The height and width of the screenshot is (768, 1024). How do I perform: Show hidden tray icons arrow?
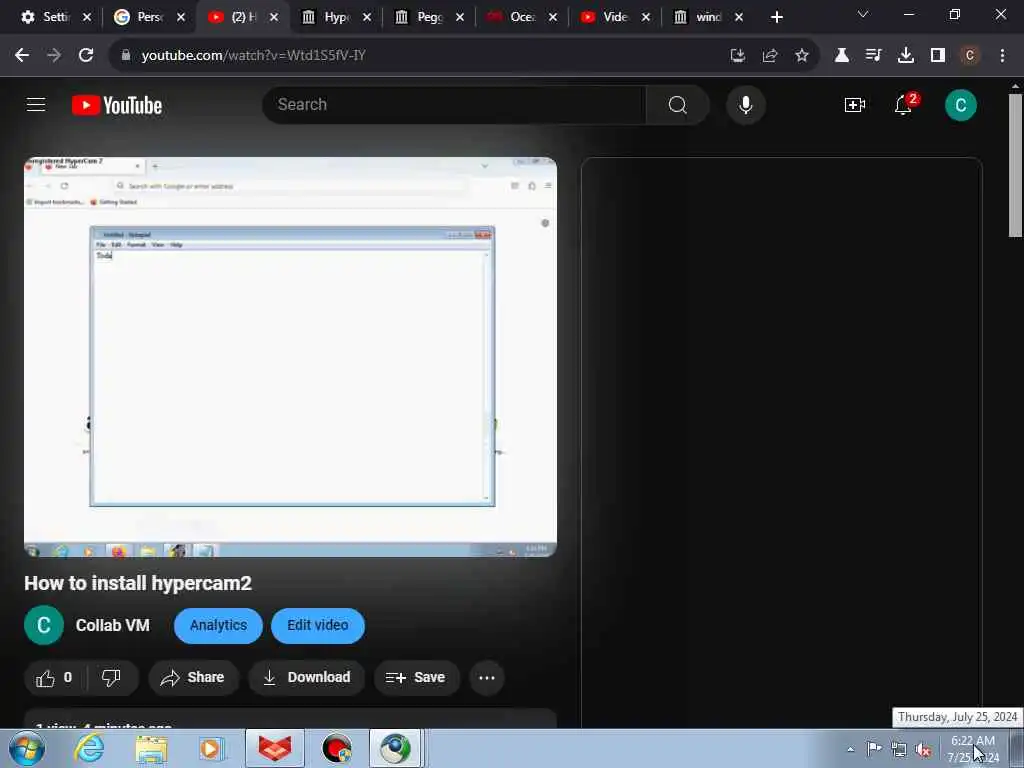[850, 750]
